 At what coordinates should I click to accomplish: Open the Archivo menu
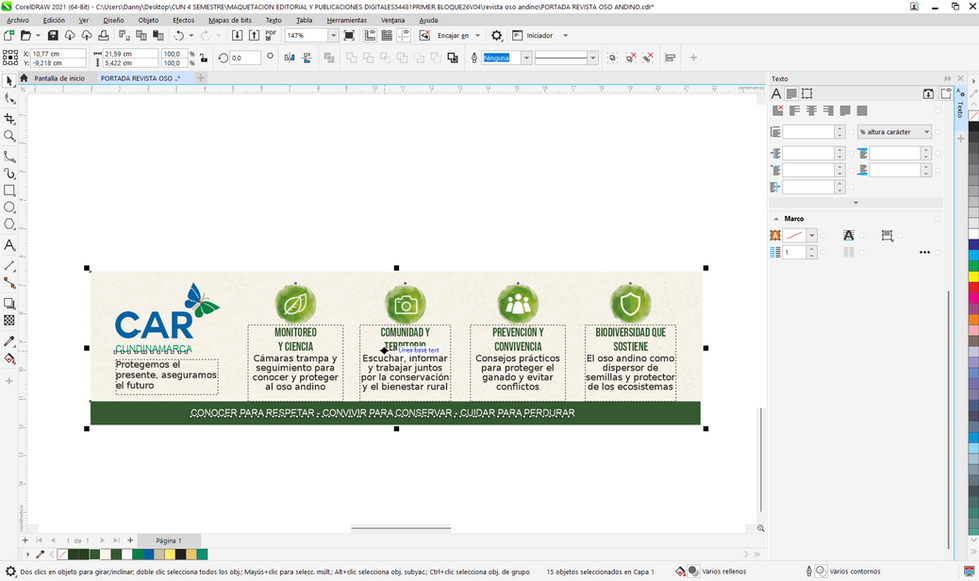tap(17, 20)
